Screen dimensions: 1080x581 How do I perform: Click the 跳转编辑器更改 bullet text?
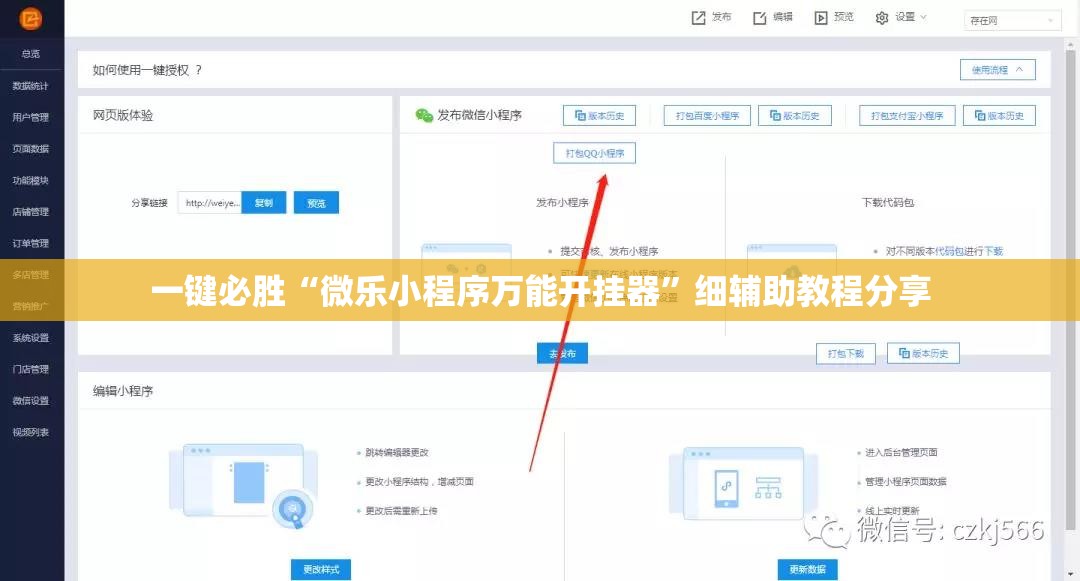coord(397,452)
